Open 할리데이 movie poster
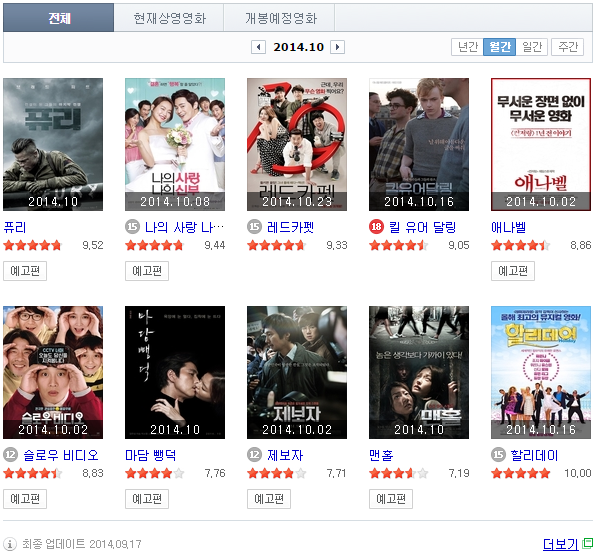 541,373
